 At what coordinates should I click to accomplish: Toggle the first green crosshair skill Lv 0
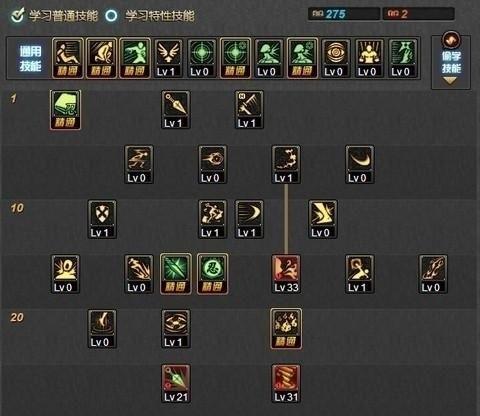[202, 58]
